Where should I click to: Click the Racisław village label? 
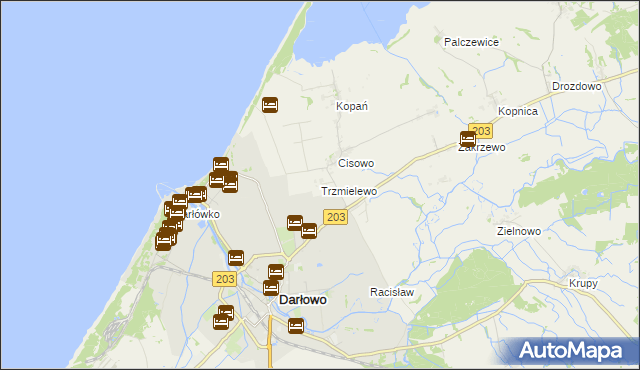[x=392, y=292]
